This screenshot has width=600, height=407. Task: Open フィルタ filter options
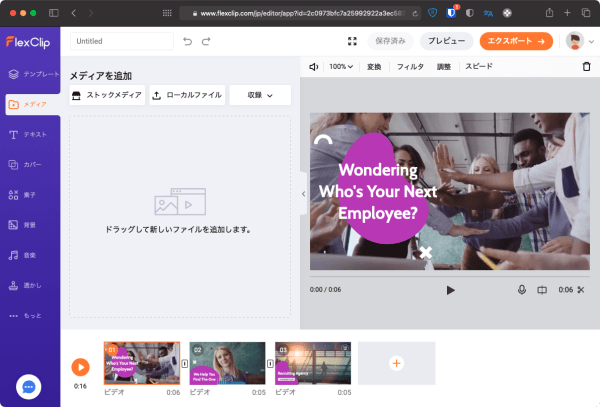click(x=410, y=67)
